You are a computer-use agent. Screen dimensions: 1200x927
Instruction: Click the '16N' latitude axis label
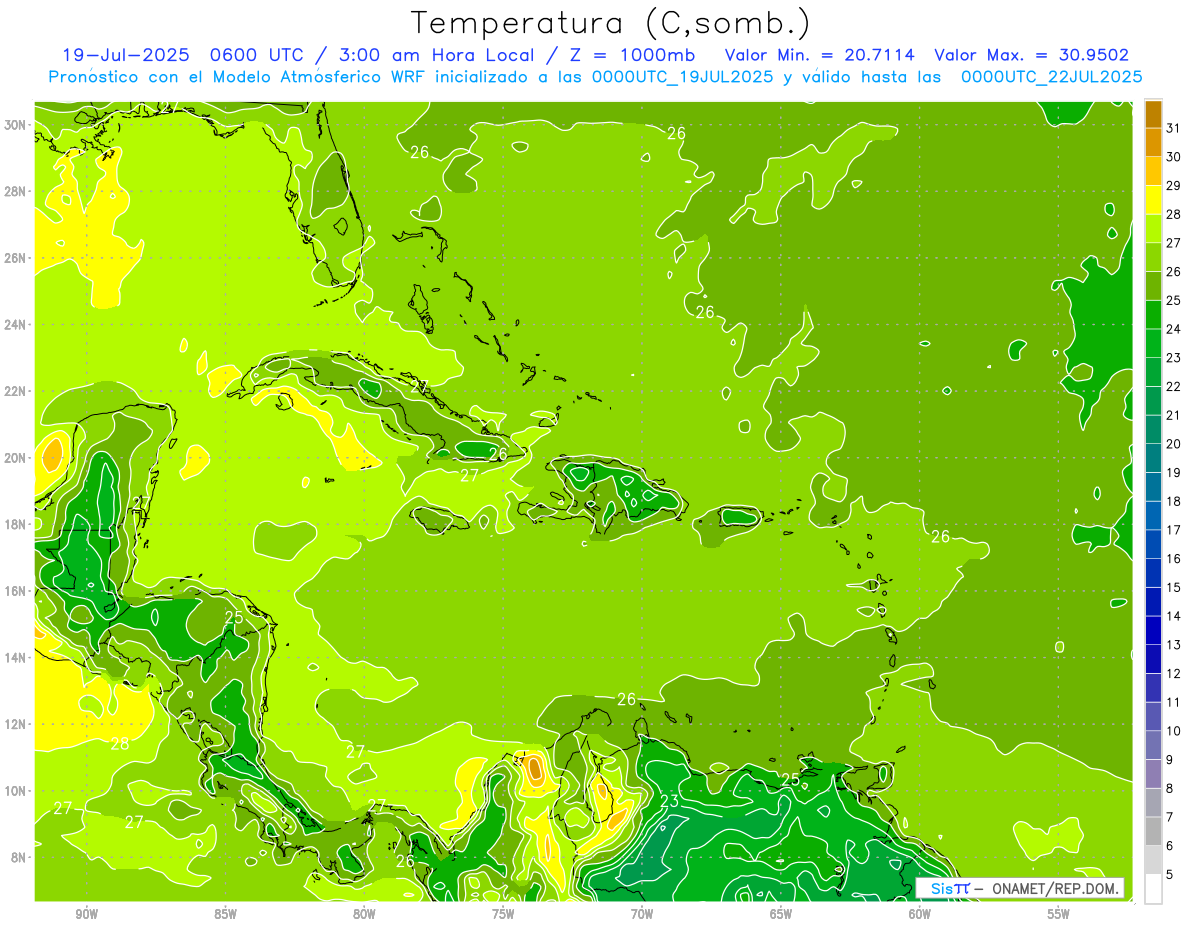click(x=16, y=591)
